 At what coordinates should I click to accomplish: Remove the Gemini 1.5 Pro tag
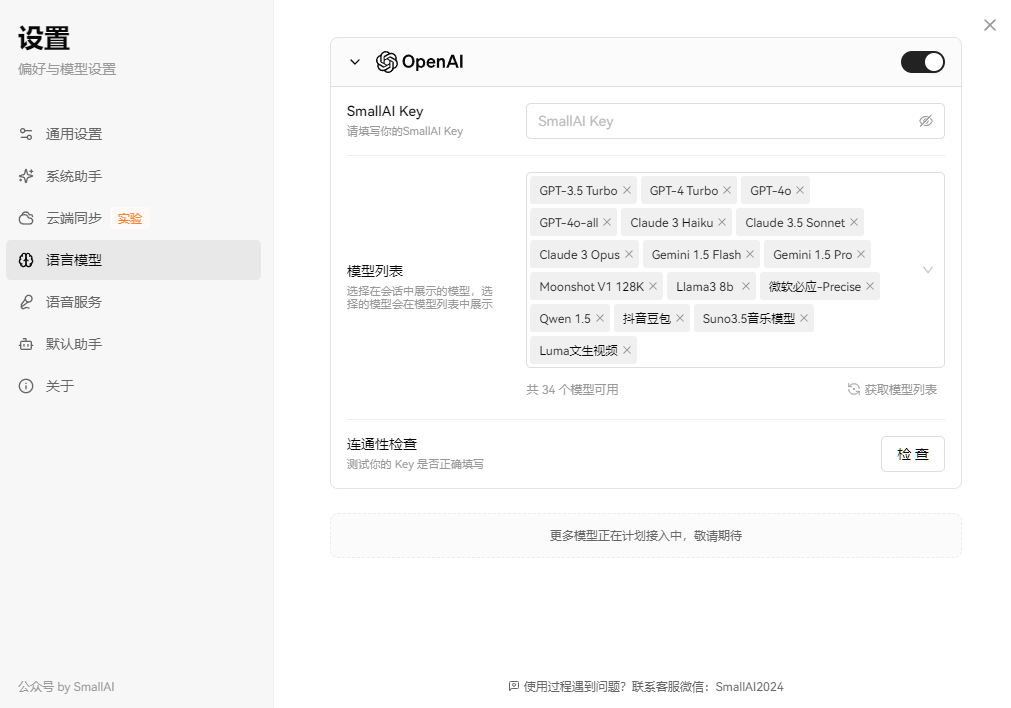[861, 254]
